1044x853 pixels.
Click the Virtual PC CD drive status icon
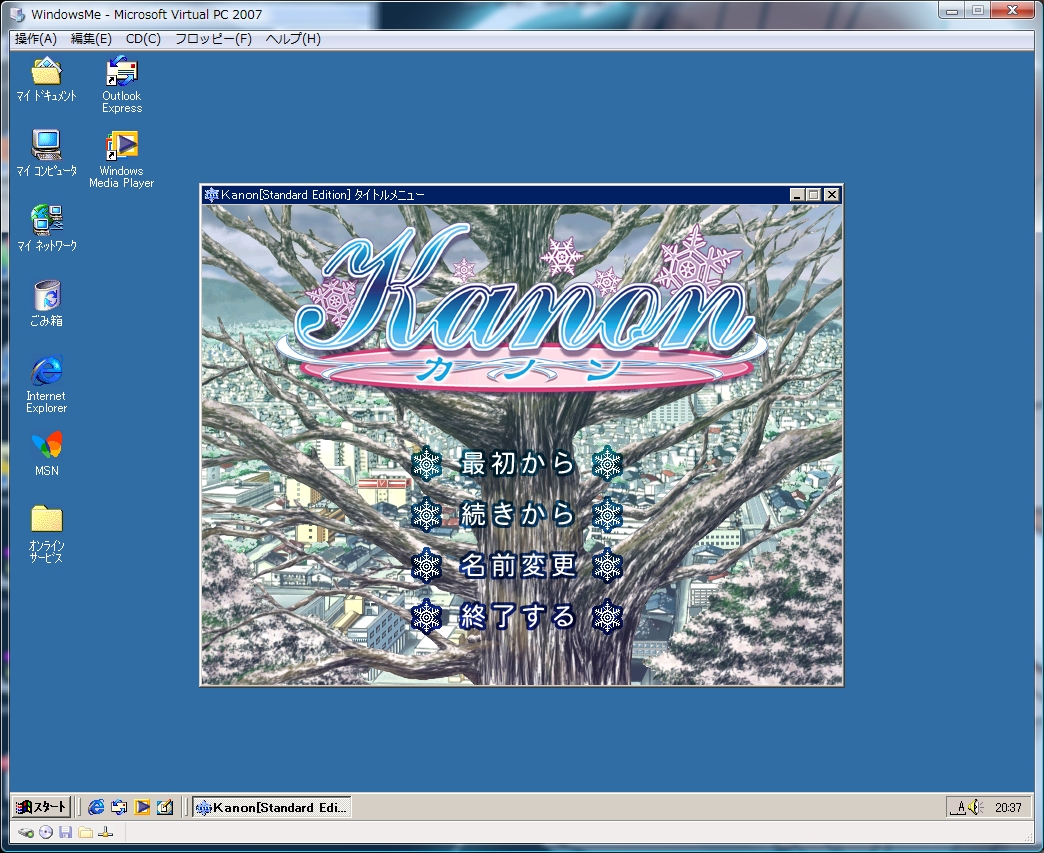[x=46, y=832]
